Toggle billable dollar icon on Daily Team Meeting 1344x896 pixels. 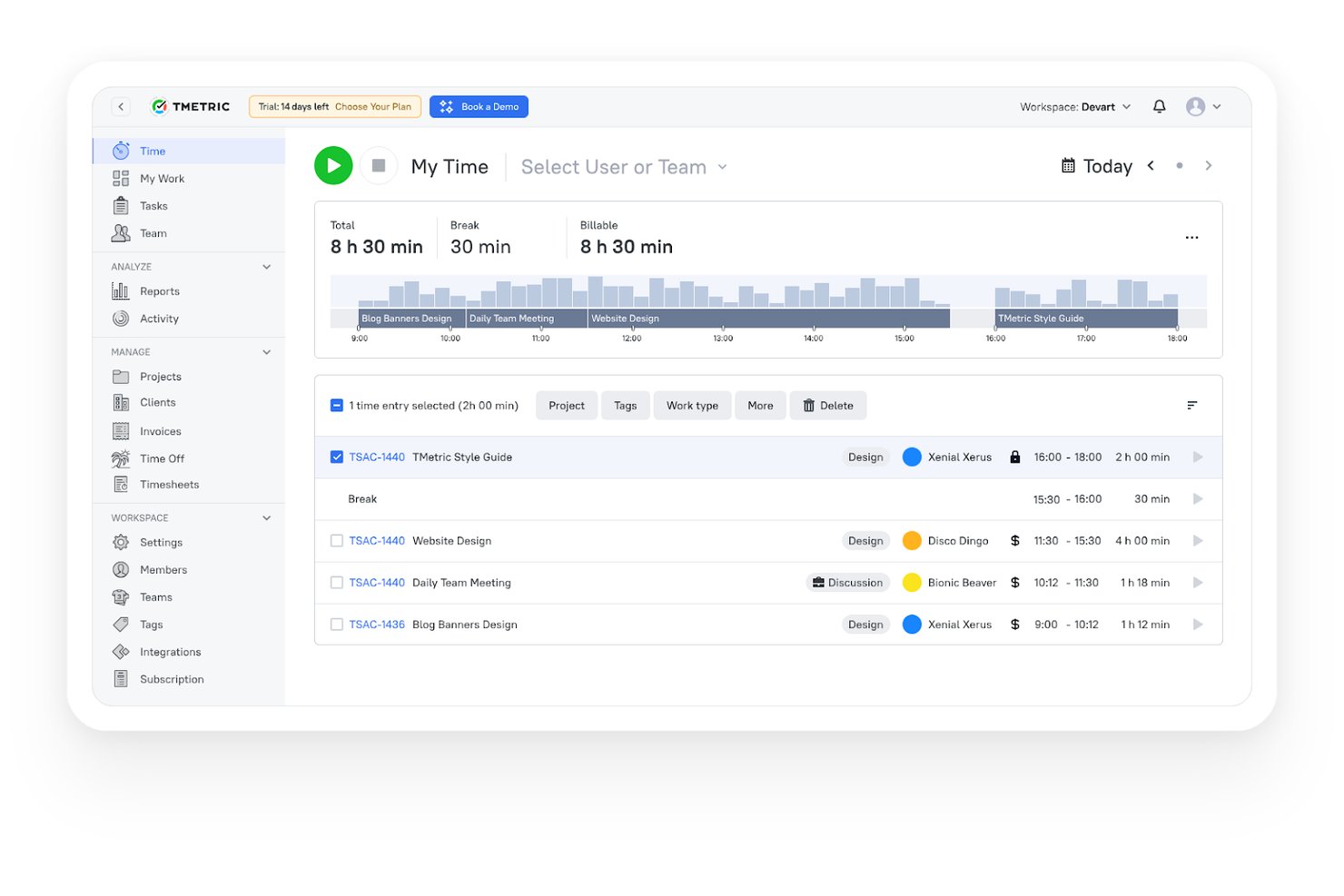click(1014, 583)
